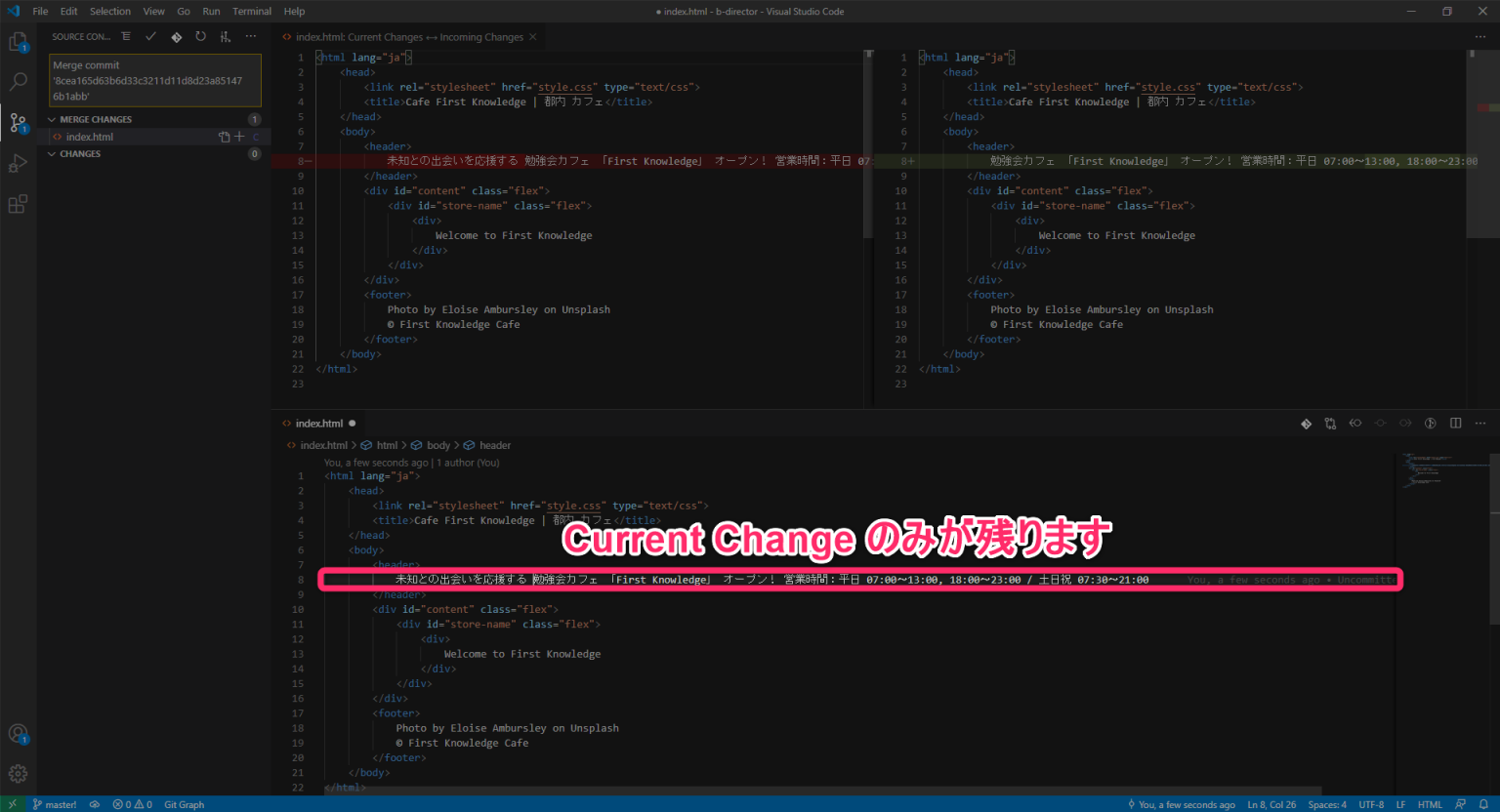The width and height of the screenshot is (1500, 812).
Task: Open Git Graph from the status bar
Action: tap(184, 804)
